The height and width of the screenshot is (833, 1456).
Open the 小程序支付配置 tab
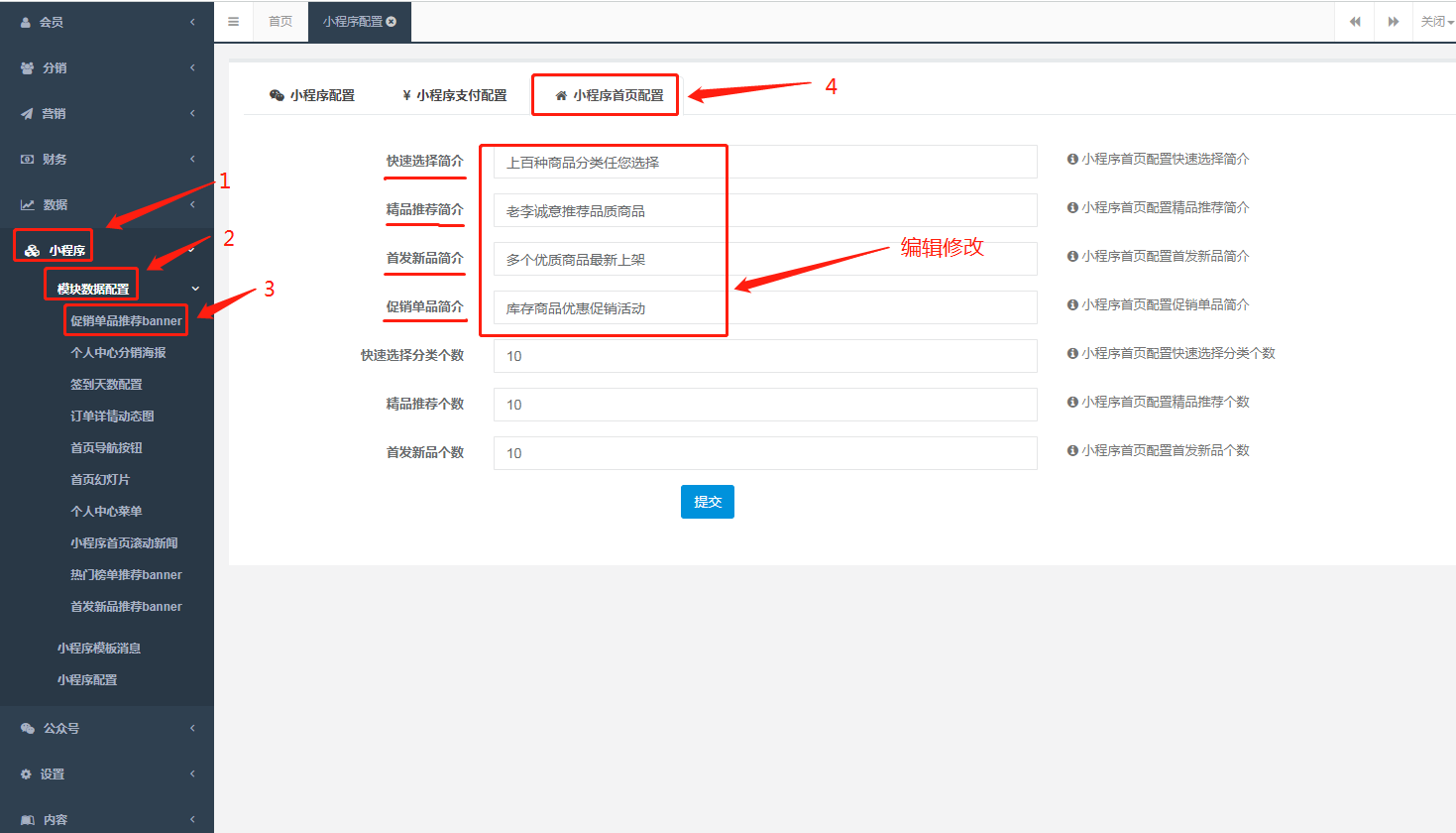tap(455, 95)
